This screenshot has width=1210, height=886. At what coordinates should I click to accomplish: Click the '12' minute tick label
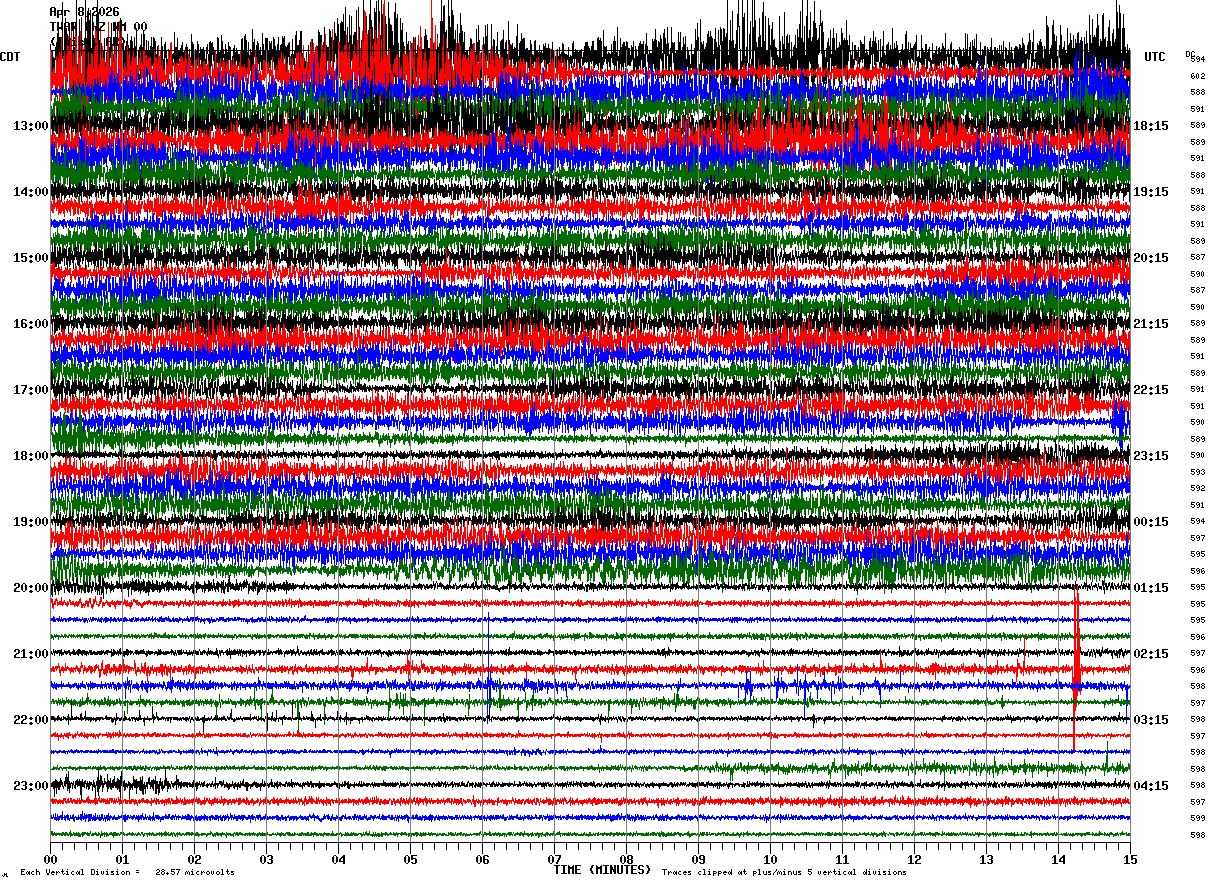(x=914, y=860)
